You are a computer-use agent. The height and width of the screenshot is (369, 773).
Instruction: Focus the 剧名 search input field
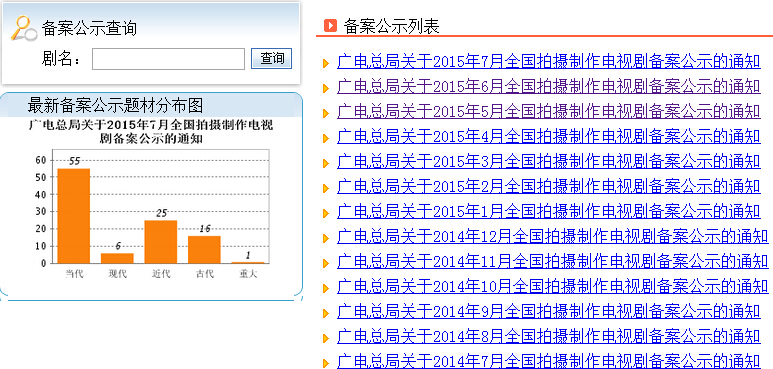[168, 59]
